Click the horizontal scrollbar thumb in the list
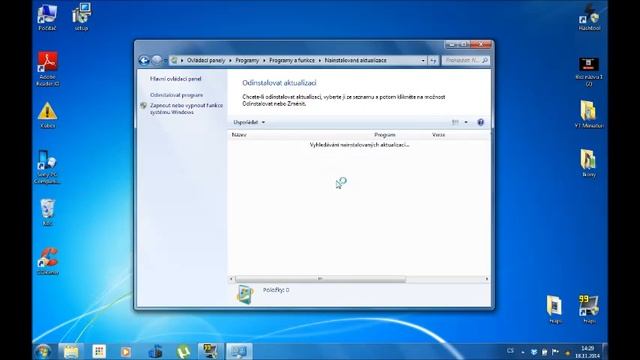The height and width of the screenshot is (360, 640). (320, 279)
